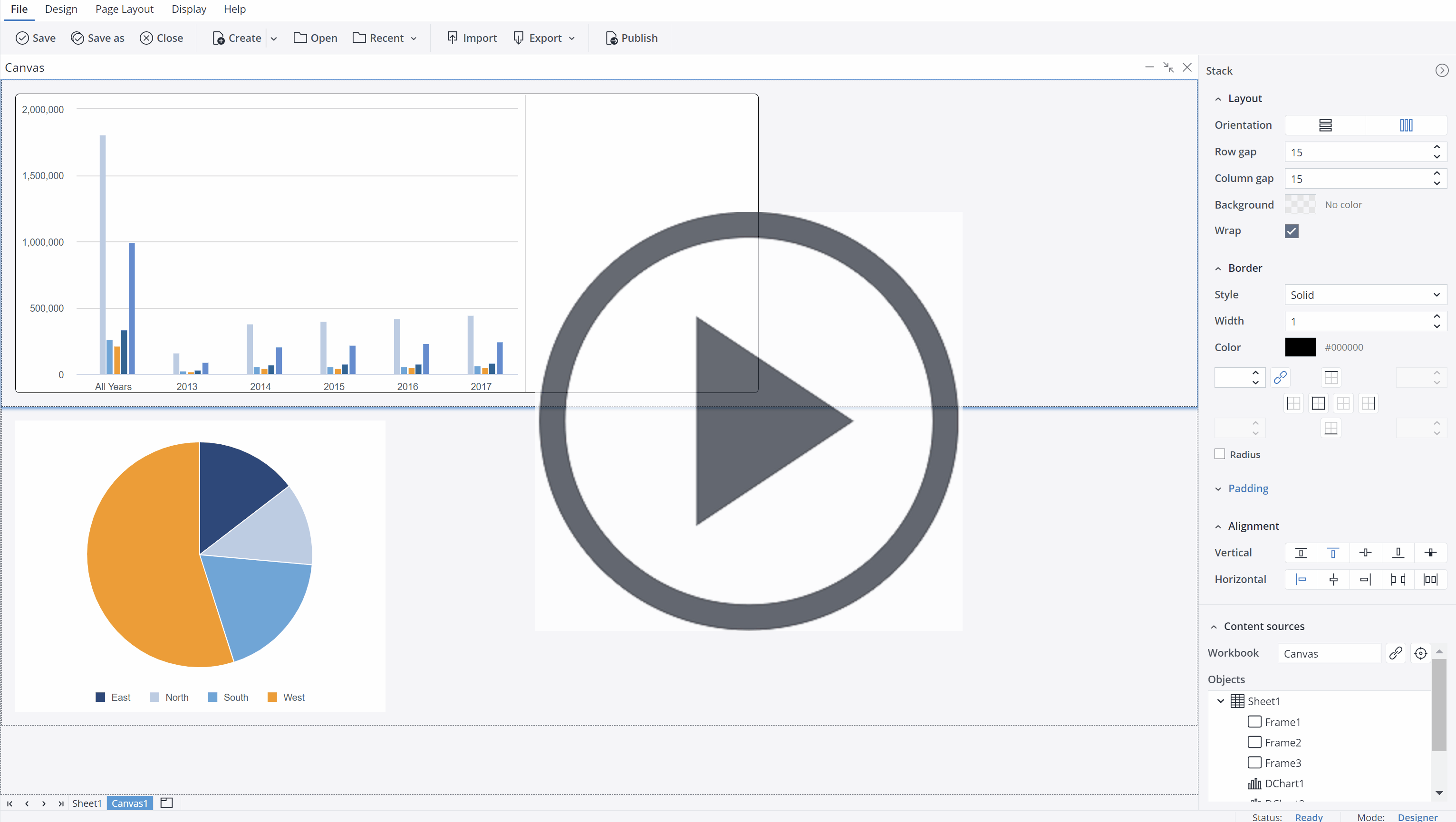Screen dimensions: 1456x822
Task: Click the black border Color swatch
Action: tap(1301, 347)
